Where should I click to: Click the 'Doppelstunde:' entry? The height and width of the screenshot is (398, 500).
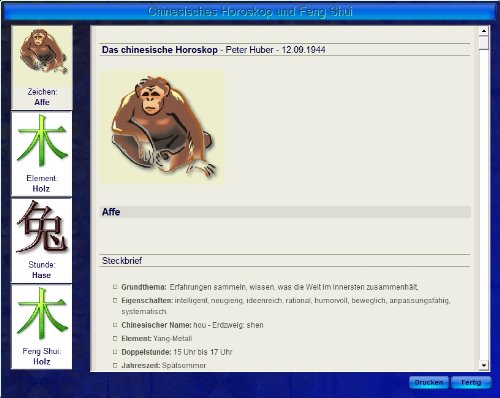coord(173,352)
